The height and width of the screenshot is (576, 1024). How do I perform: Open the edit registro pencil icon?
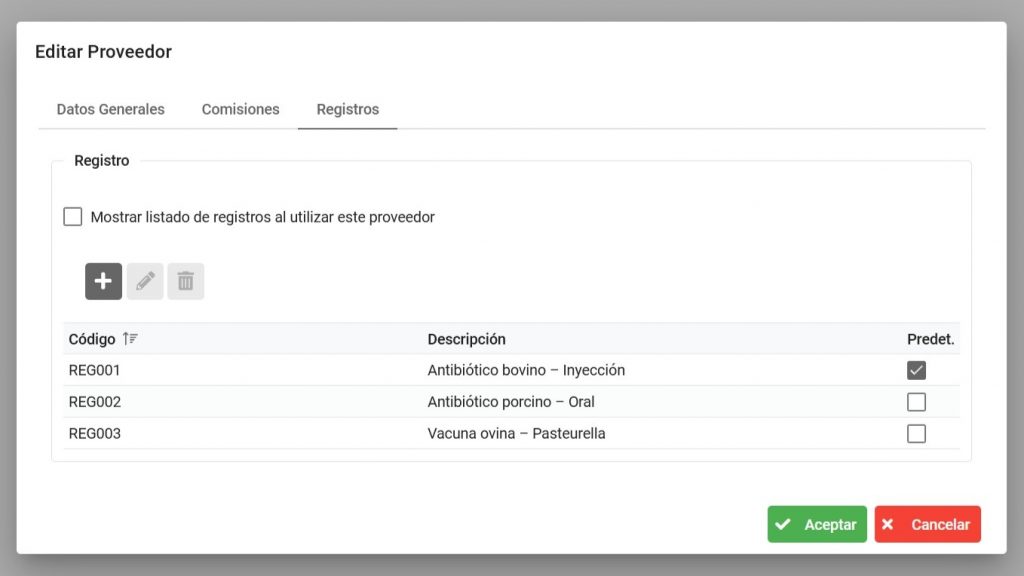[x=144, y=281]
